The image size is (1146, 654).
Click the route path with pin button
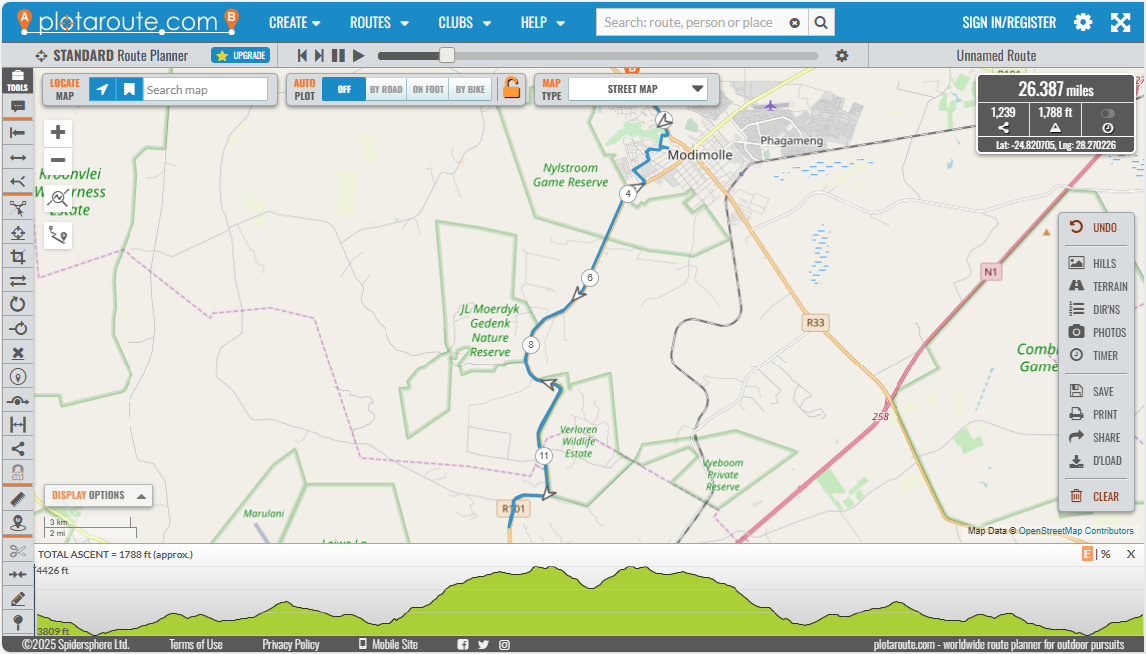[x=58, y=235]
